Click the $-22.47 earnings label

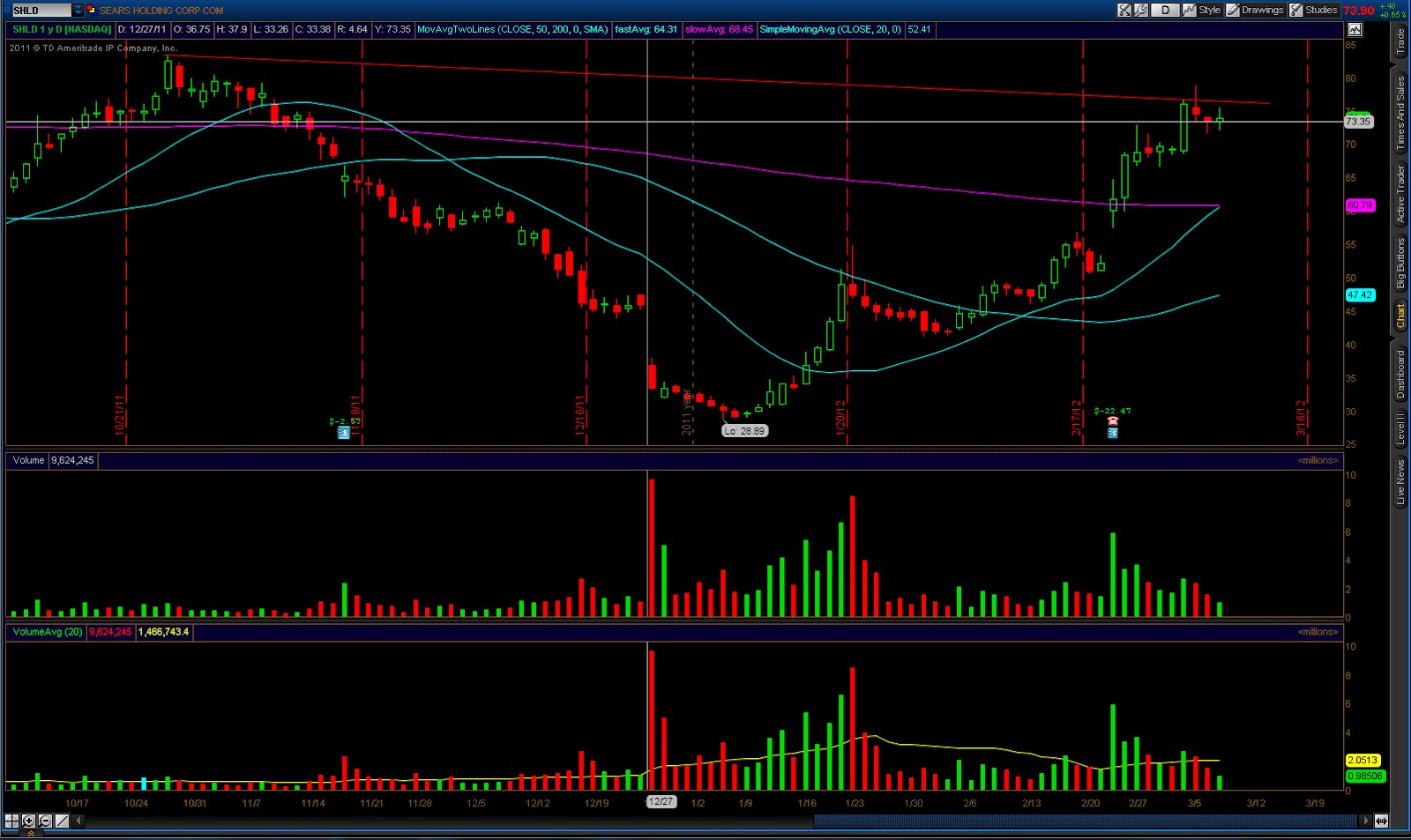1112,411
